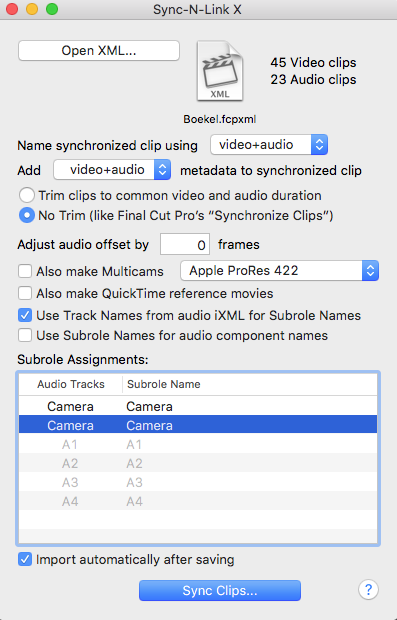This screenshot has height=620, width=397.
Task: Click the audio offset frames input field
Action: click(x=185, y=244)
